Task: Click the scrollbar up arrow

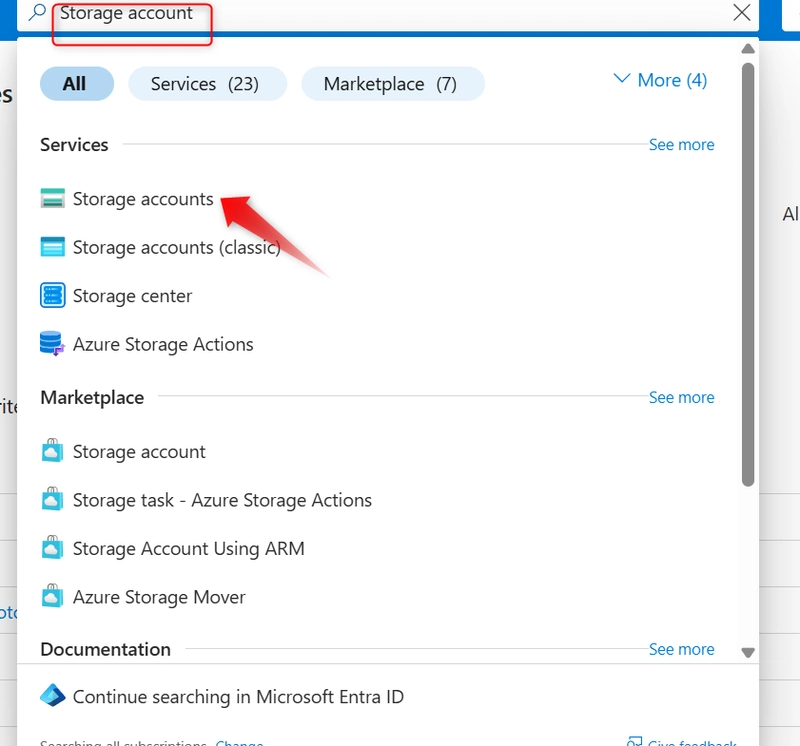Action: [748, 48]
